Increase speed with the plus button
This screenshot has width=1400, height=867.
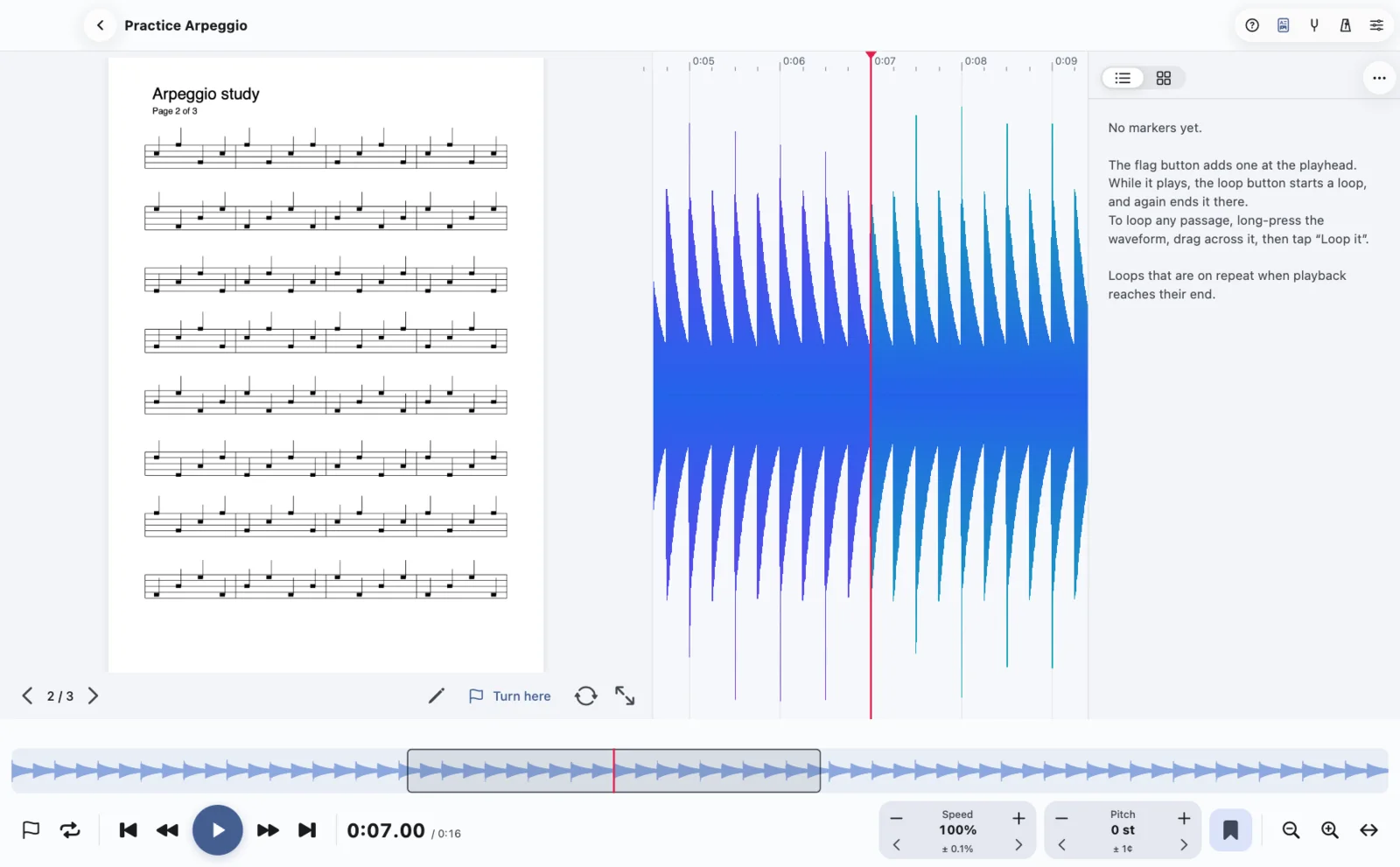pyautogui.click(x=1018, y=819)
